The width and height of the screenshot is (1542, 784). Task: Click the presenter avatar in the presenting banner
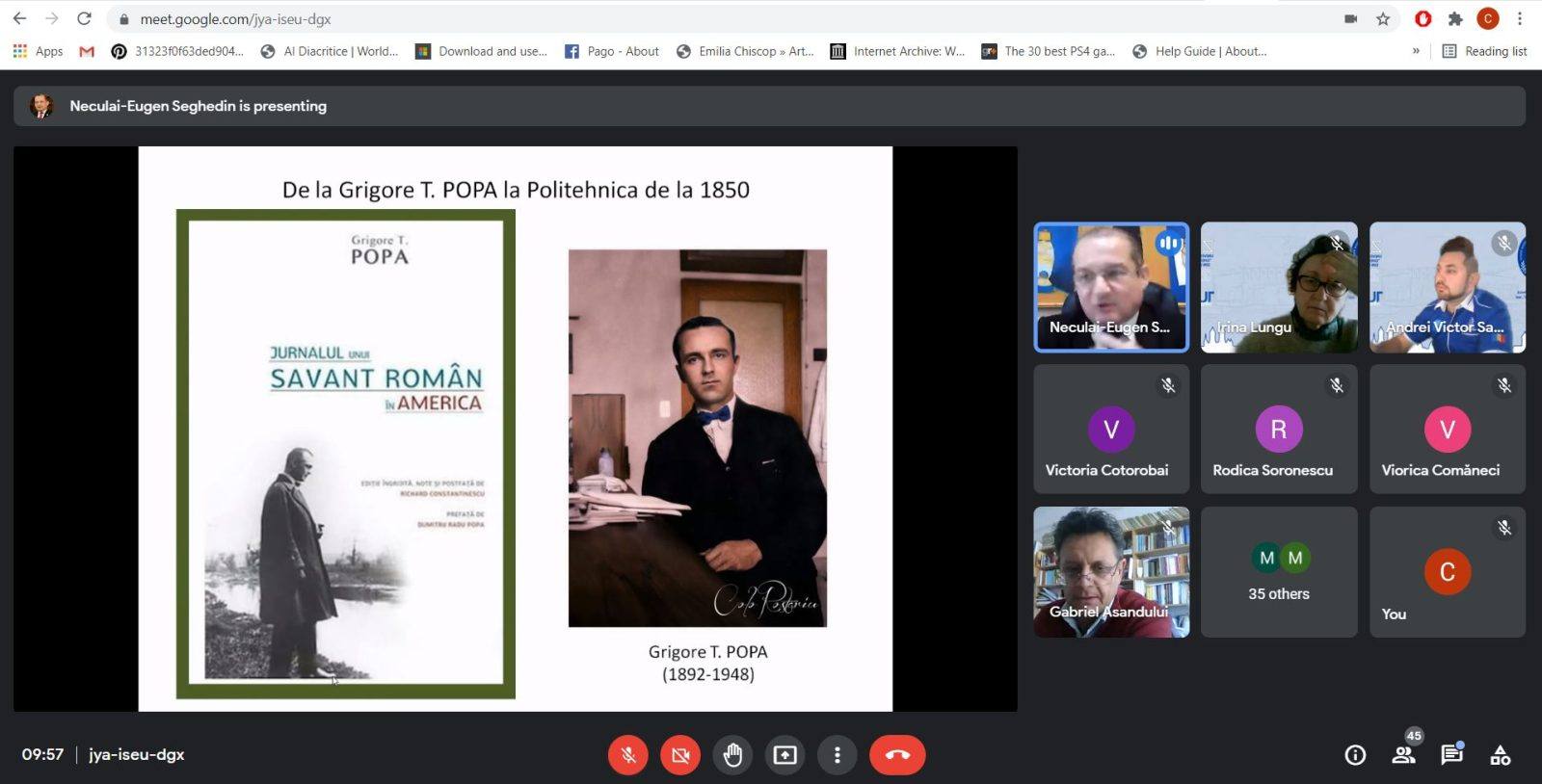(41, 106)
